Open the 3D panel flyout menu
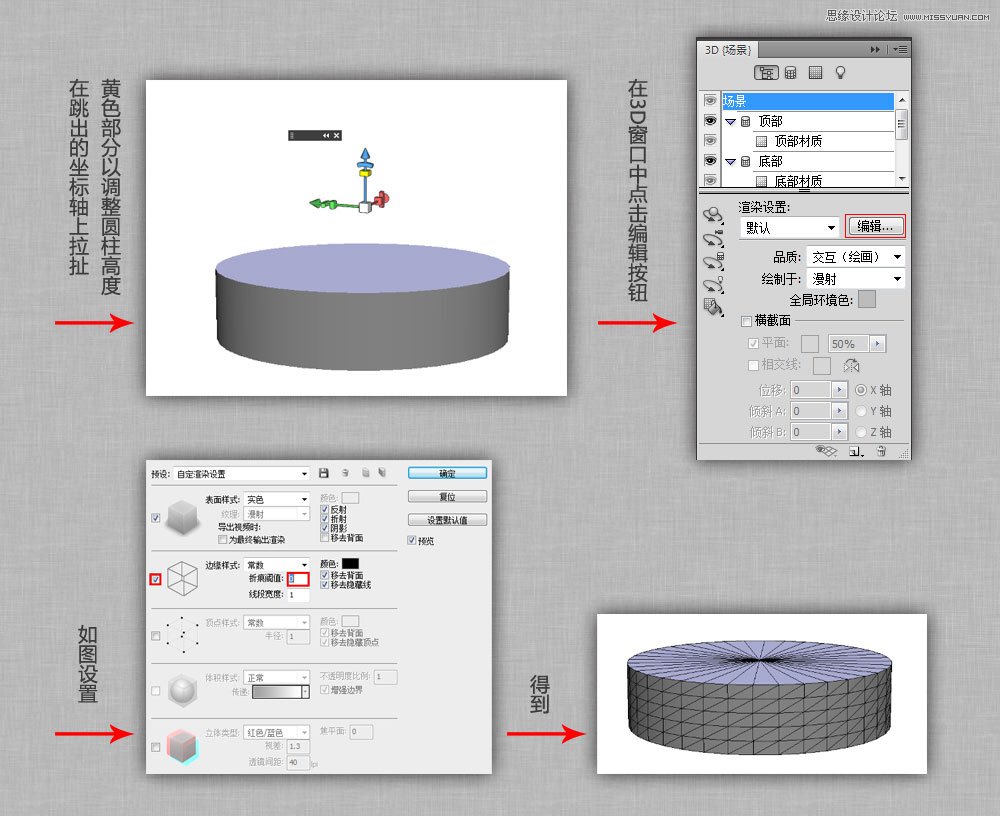This screenshot has width=1000, height=816. click(x=900, y=49)
